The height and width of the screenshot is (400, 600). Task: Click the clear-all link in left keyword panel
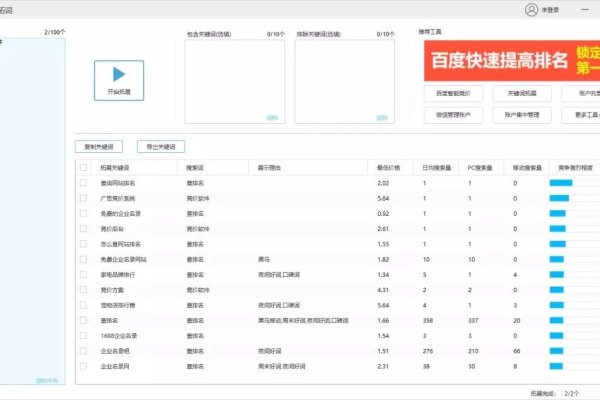(x=47, y=380)
